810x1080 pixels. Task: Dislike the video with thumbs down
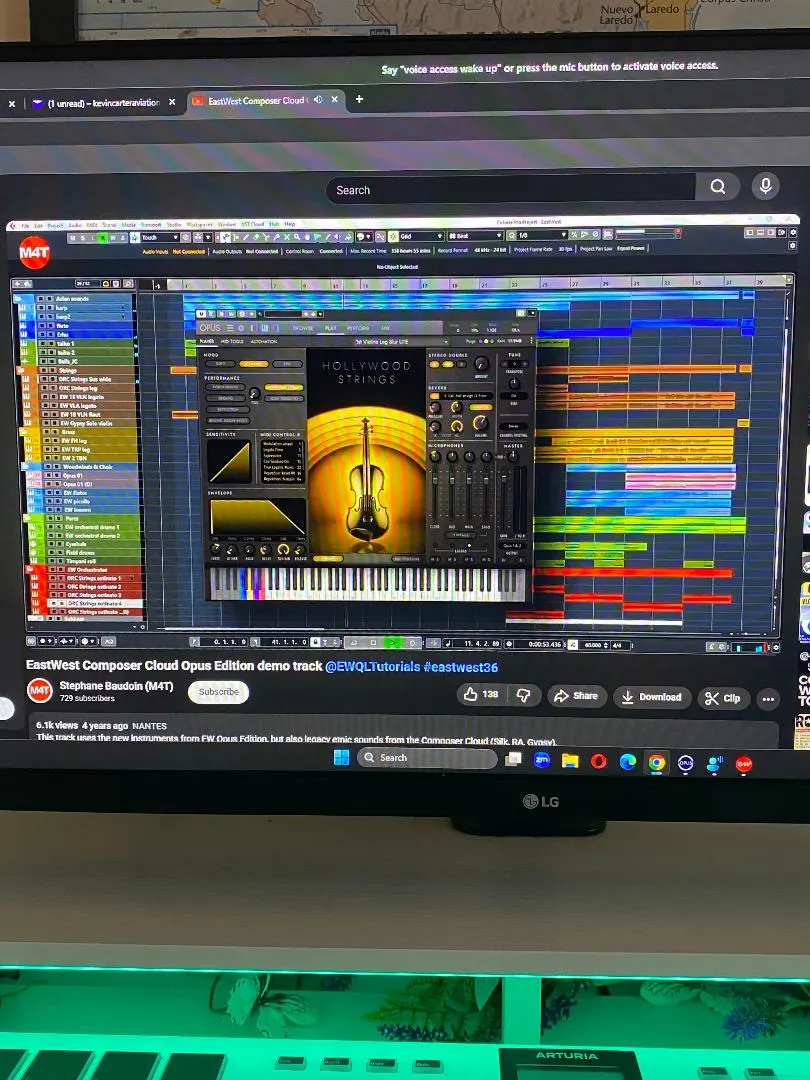tap(522, 695)
